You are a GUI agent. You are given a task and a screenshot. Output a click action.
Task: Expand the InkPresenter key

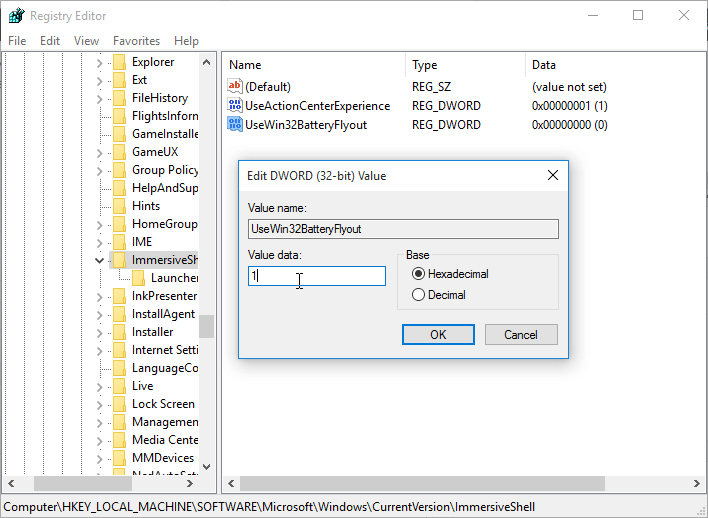point(100,297)
